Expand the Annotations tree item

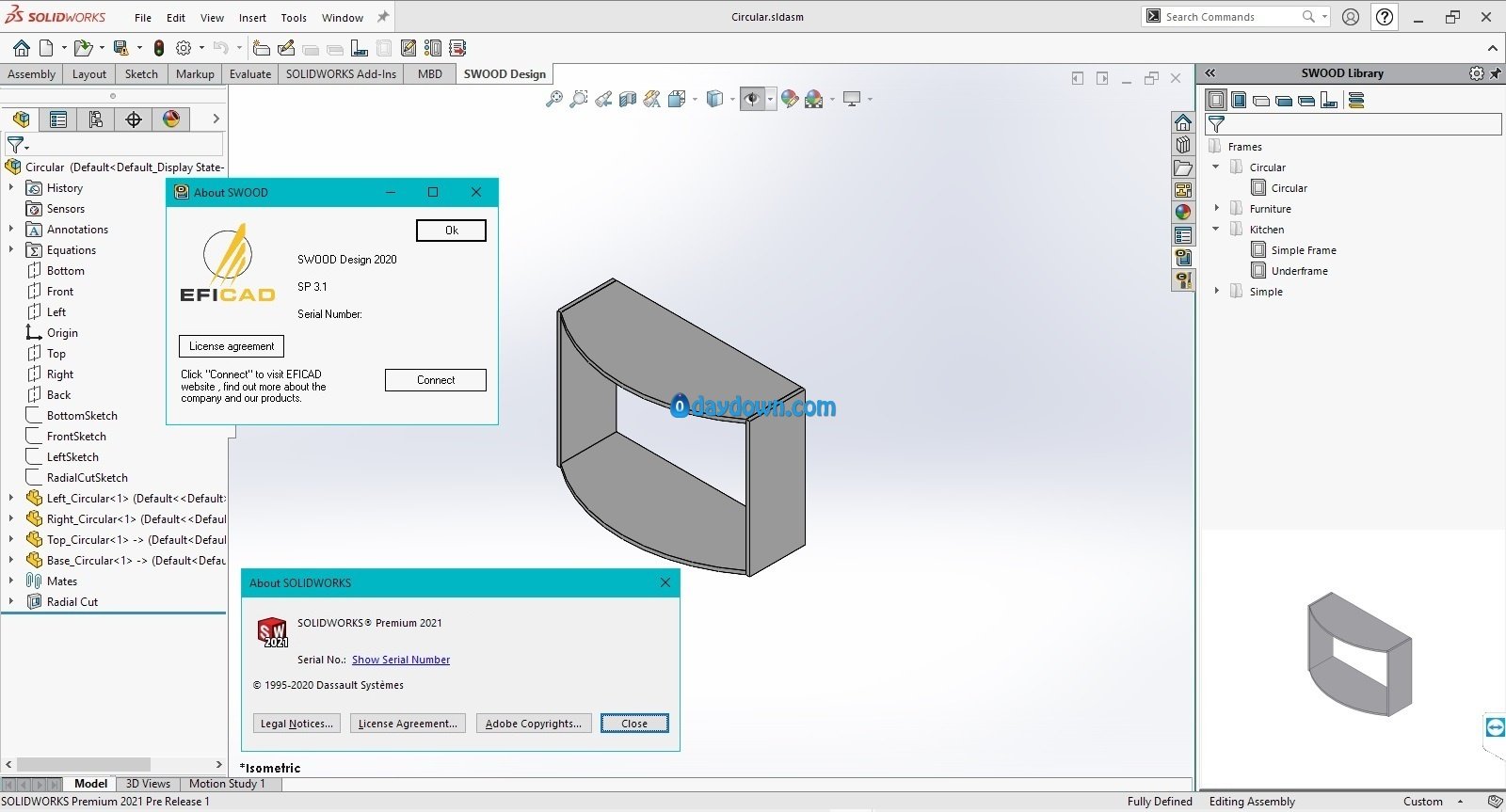(11, 230)
